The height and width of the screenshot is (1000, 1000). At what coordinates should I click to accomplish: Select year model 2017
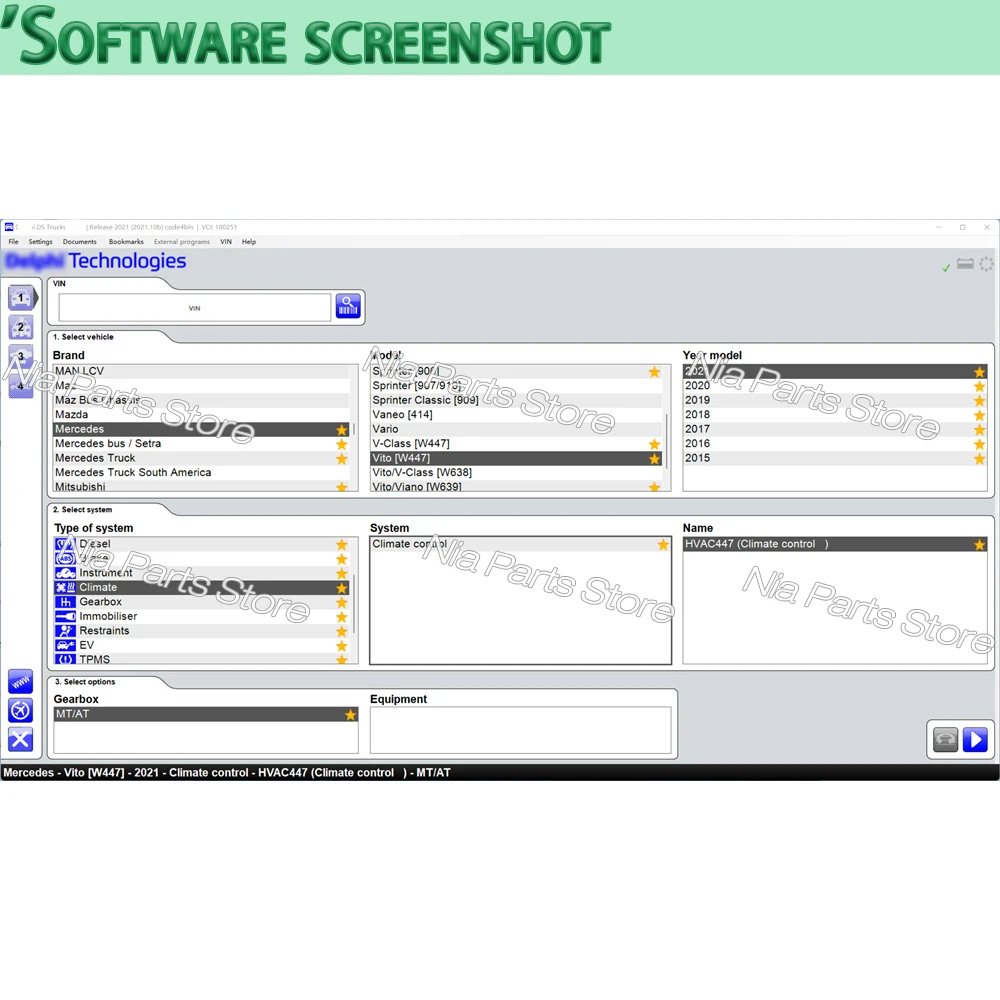(835, 429)
